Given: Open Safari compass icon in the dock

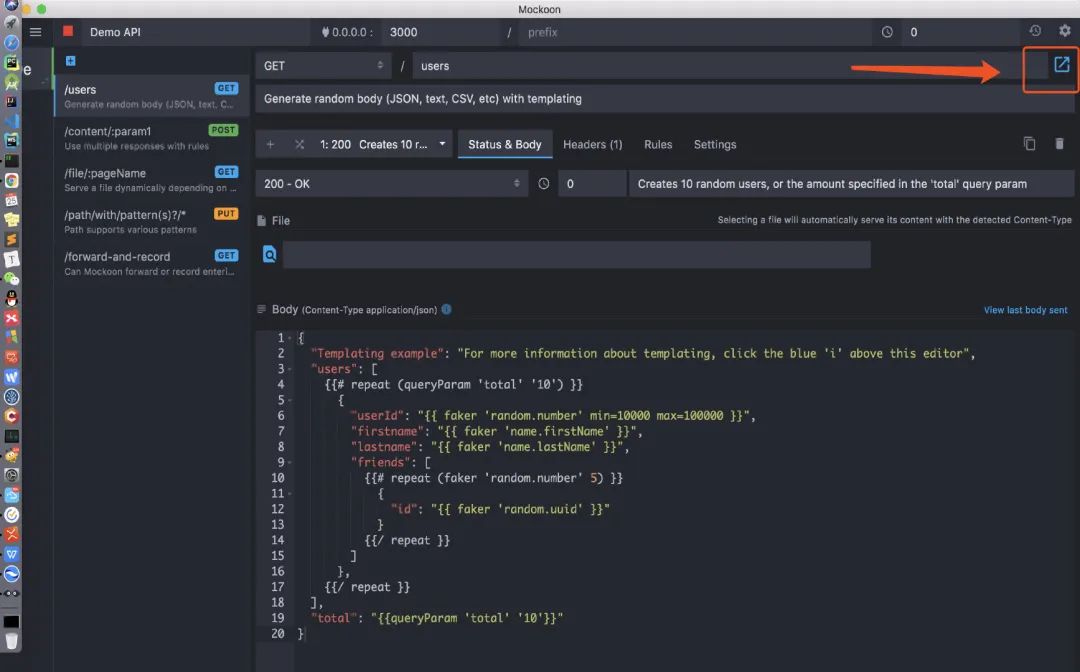Looking at the screenshot, I should click(11, 43).
